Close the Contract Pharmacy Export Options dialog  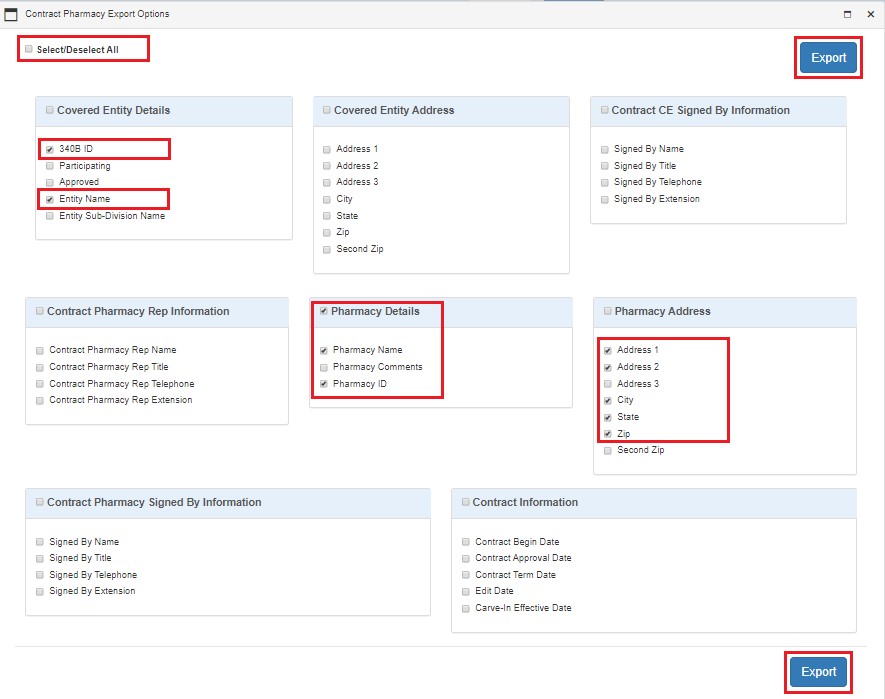pyautogui.click(x=871, y=14)
